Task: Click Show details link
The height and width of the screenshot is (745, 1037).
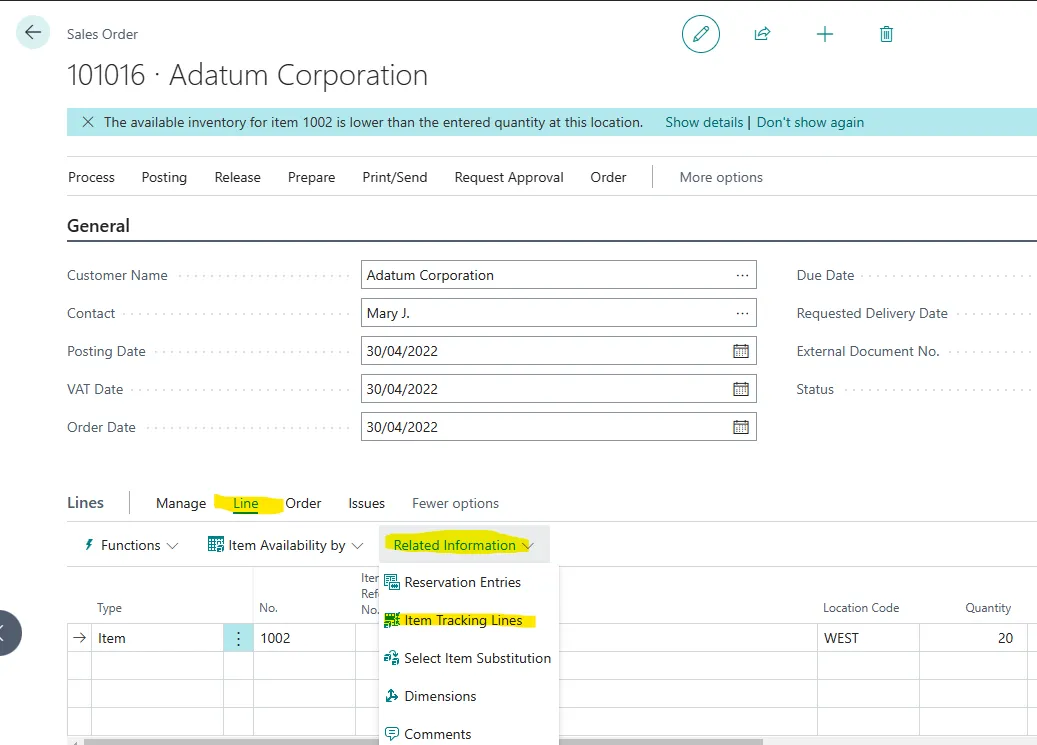Action: (704, 122)
